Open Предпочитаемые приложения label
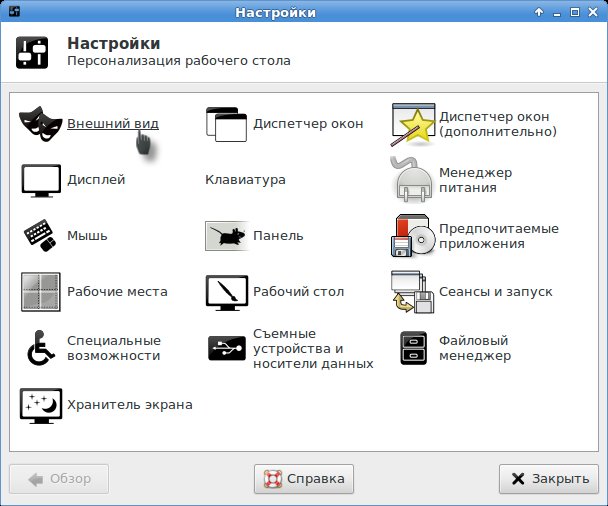 point(499,236)
